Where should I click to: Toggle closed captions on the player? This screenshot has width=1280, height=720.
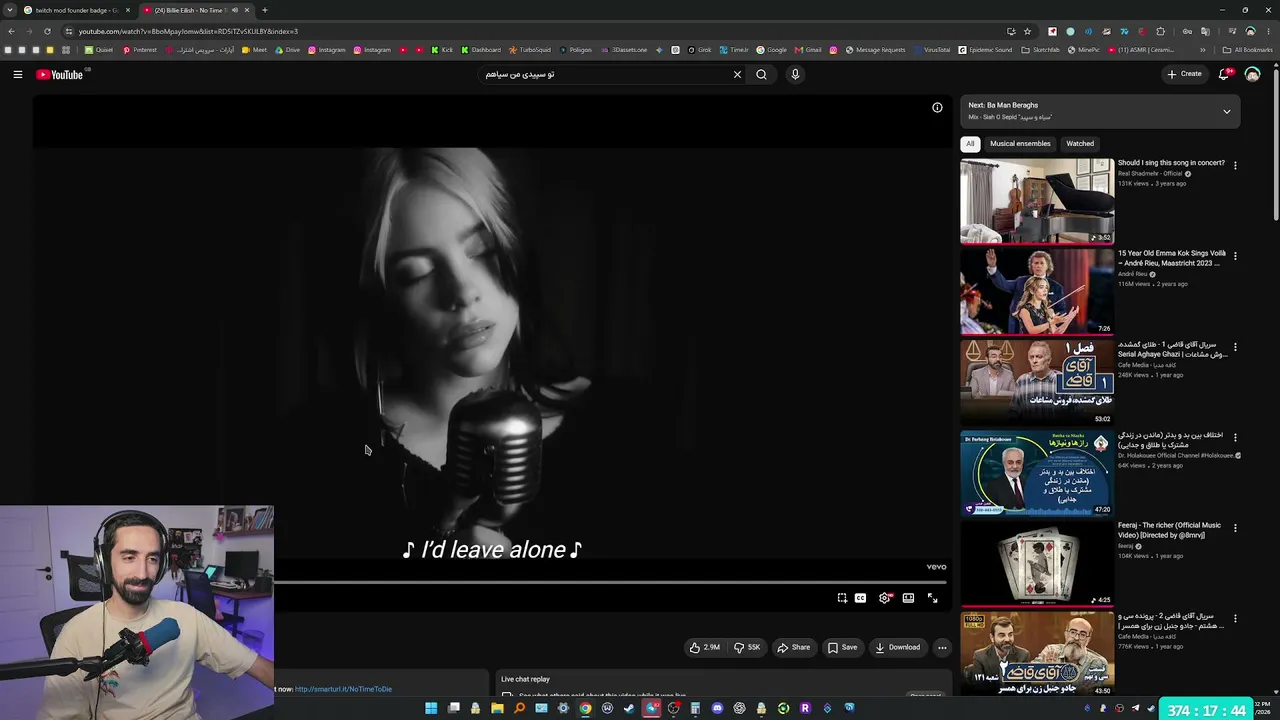(x=860, y=598)
